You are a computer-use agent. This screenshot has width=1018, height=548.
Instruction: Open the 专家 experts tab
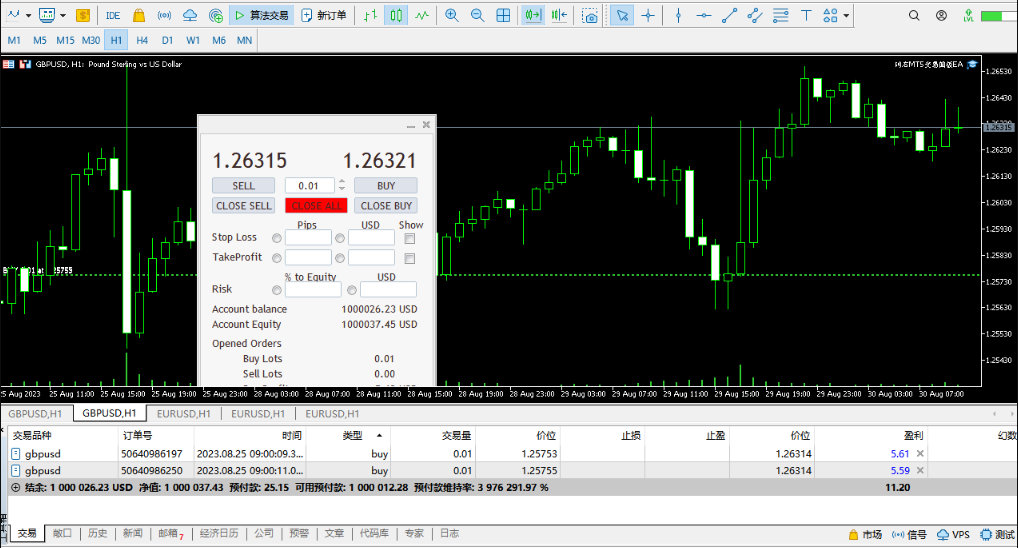(414, 533)
